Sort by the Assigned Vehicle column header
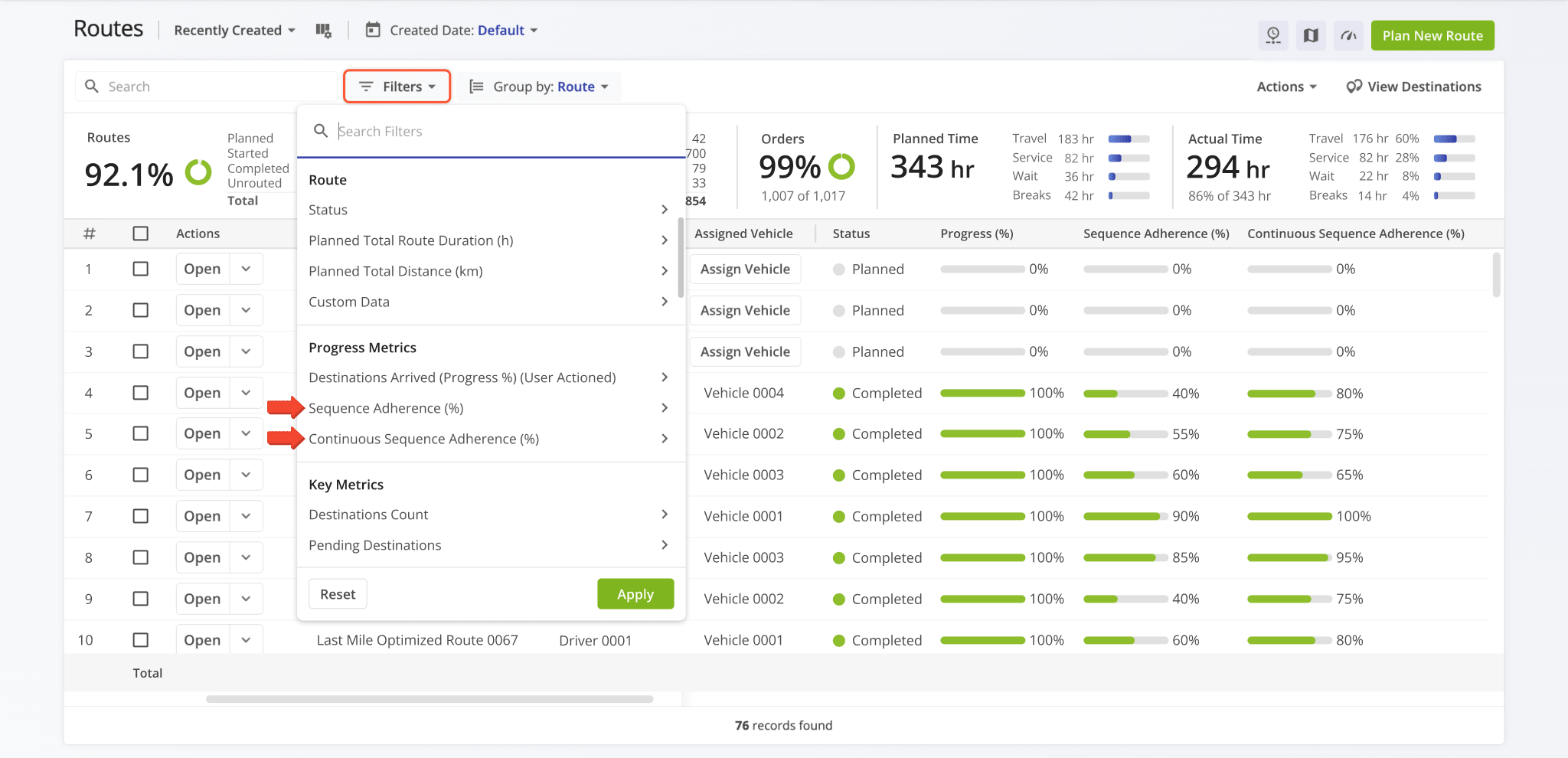The height and width of the screenshot is (758, 1568). click(743, 234)
